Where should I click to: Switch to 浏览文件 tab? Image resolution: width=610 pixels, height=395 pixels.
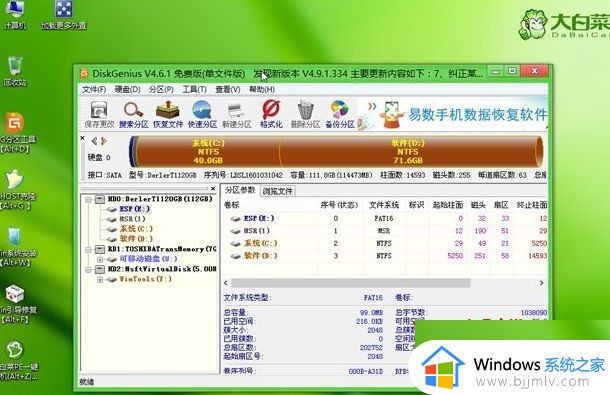pos(277,191)
